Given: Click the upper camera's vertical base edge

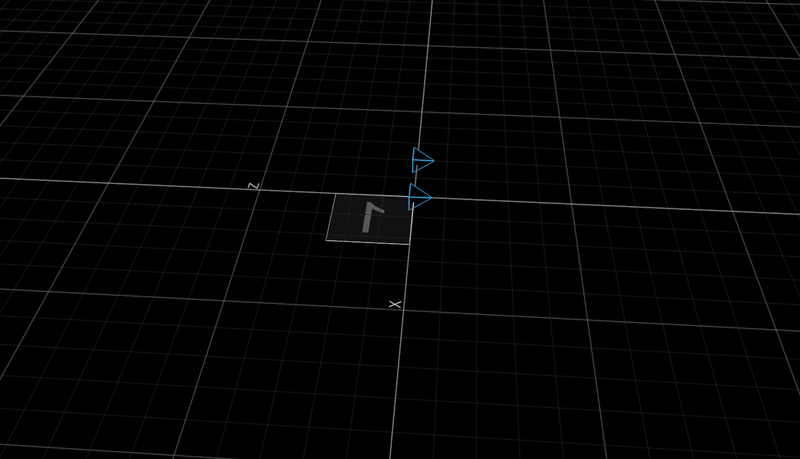Looking at the screenshot, I should pyautogui.click(x=414, y=160).
